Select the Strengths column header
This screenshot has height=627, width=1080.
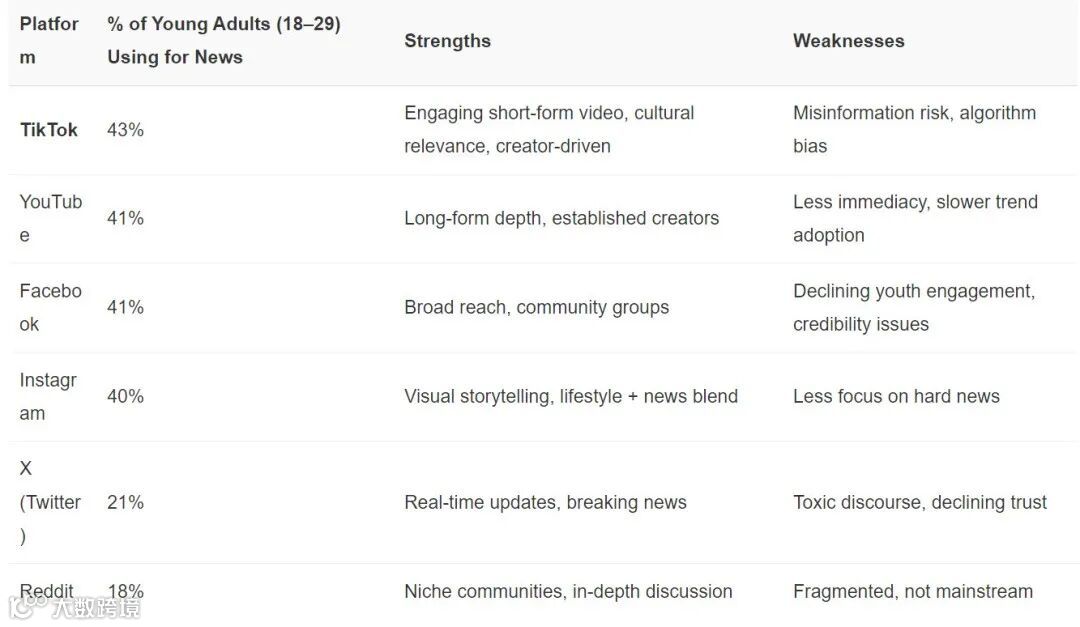(x=447, y=41)
